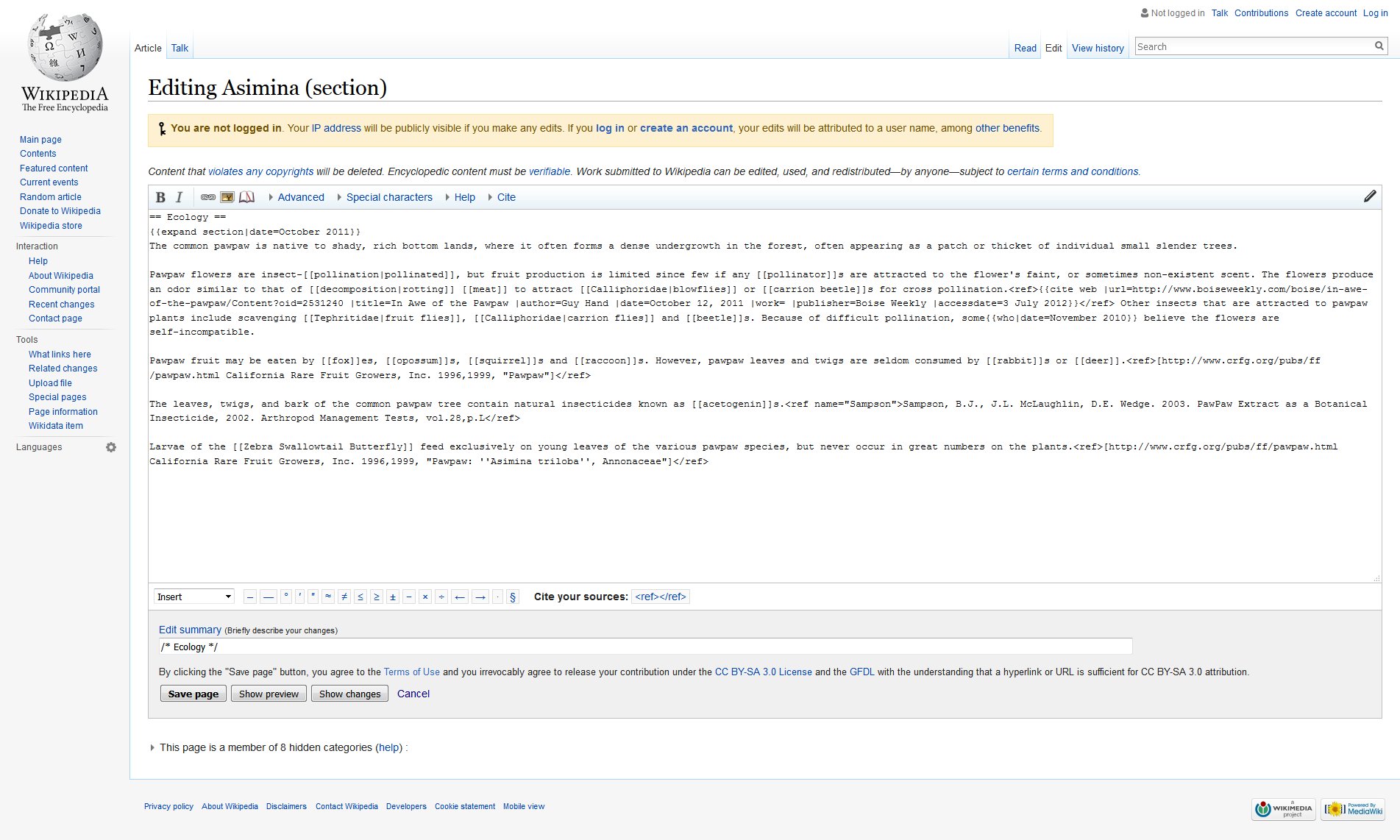Open the Terms of Use link
The width and height of the screenshot is (1400, 840).
tap(411, 672)
